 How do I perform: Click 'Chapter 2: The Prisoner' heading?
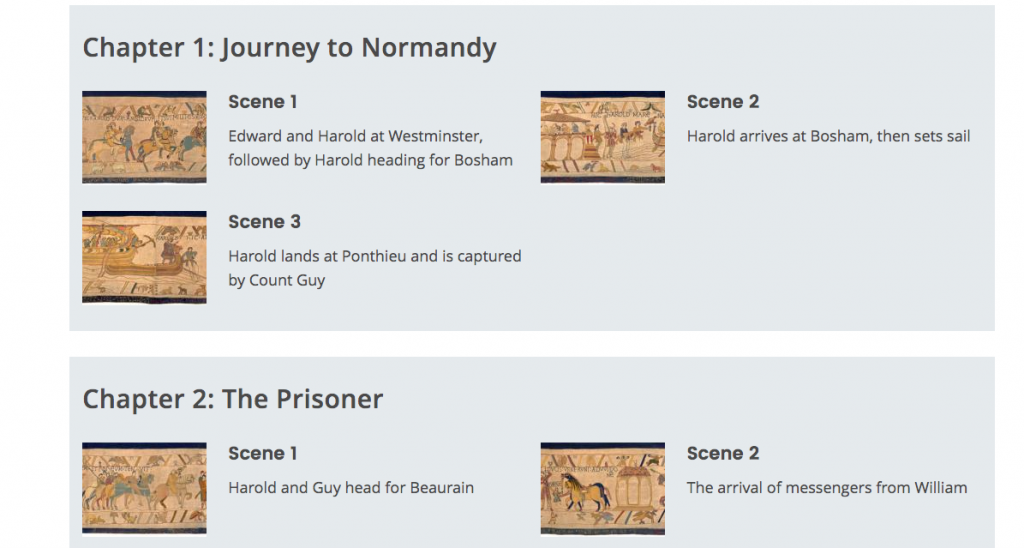tap(232, 399)
